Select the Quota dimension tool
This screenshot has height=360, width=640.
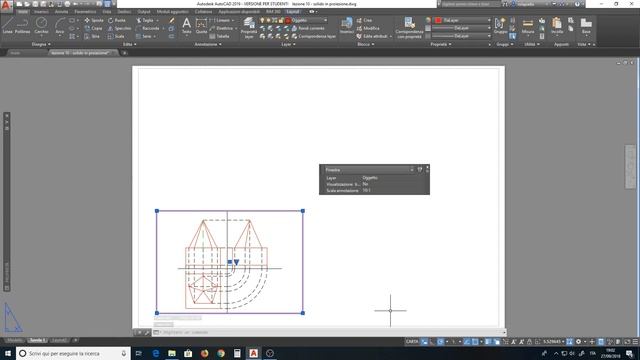pyautogui.click(x=201, y=25)
